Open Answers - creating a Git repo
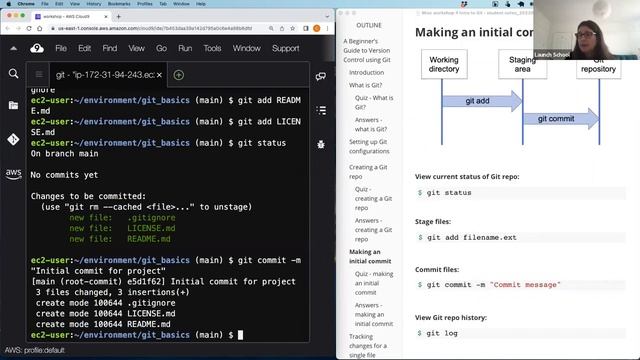 point(373,230)
